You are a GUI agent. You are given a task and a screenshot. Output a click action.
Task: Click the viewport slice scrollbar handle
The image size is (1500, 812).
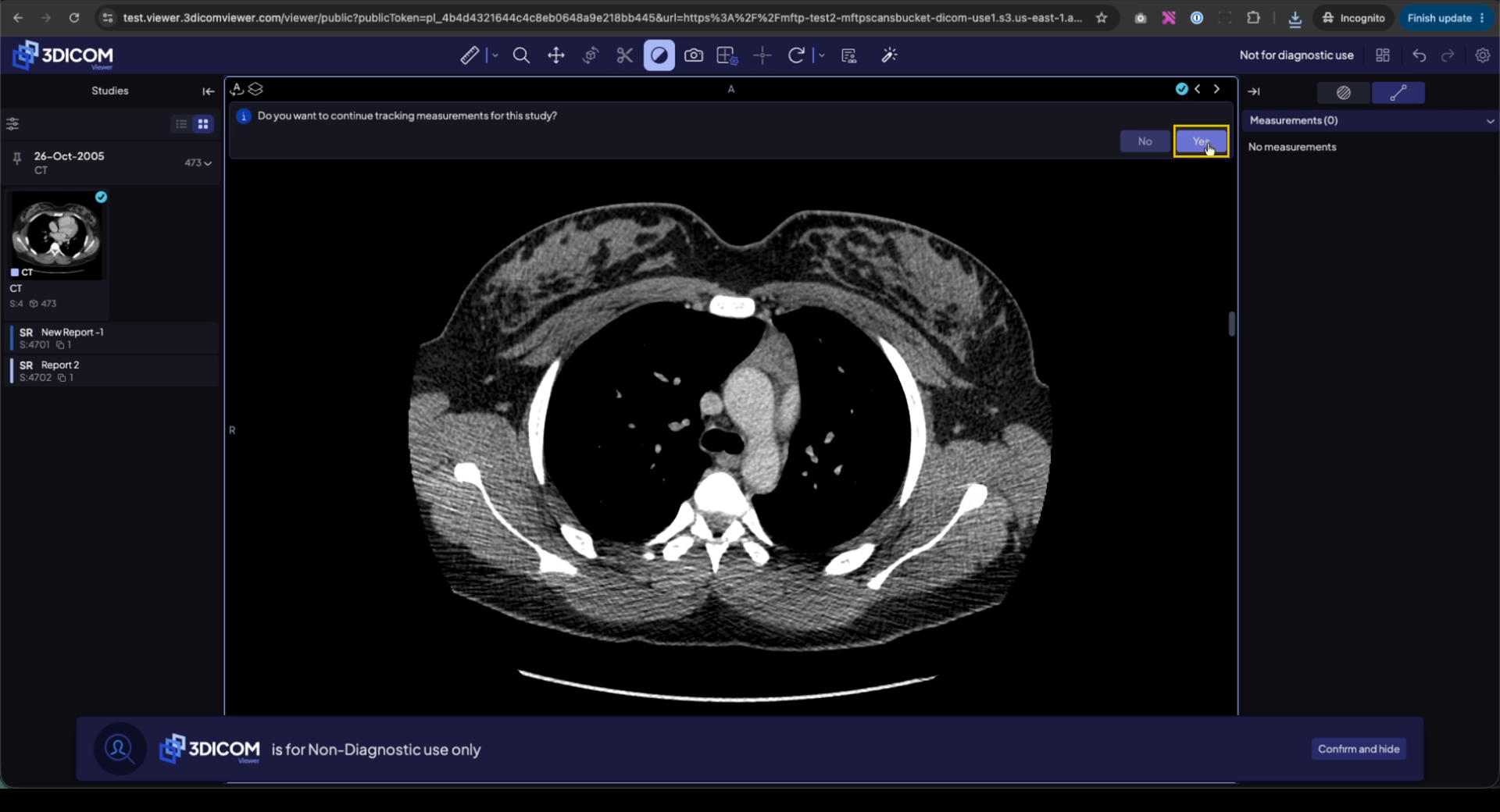tap(1231, 324)
